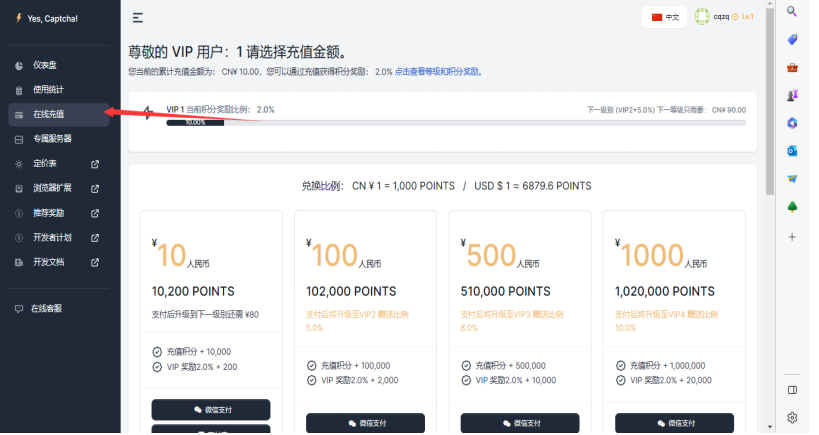Click the 1,020,000 POINTS text
This screenshot has width=819, height=435.
click(665, 291)
